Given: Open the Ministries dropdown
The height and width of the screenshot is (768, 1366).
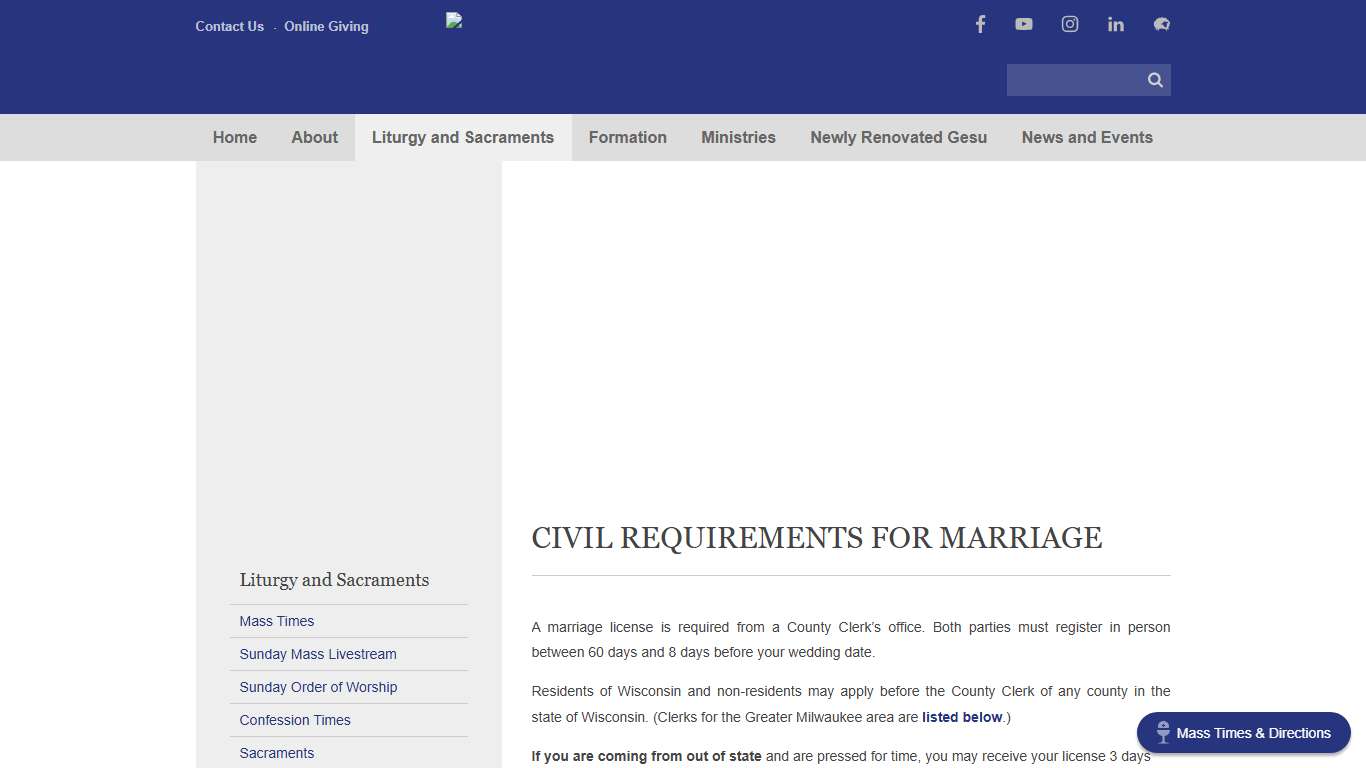Looking at the screenshot, I should click(x=738, y=137).
